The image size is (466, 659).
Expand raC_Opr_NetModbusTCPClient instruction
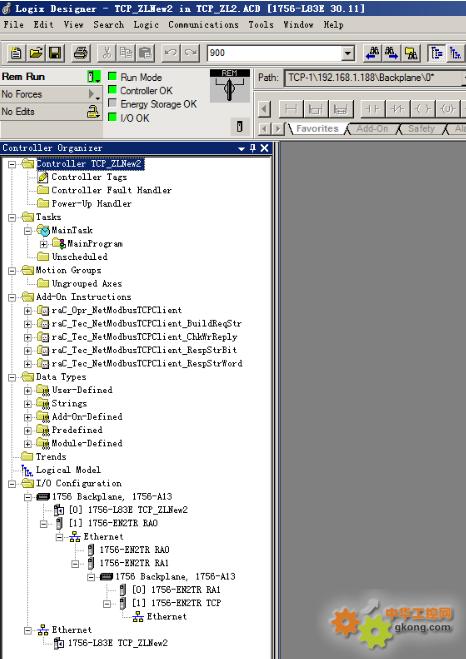(x=28, y=311)
